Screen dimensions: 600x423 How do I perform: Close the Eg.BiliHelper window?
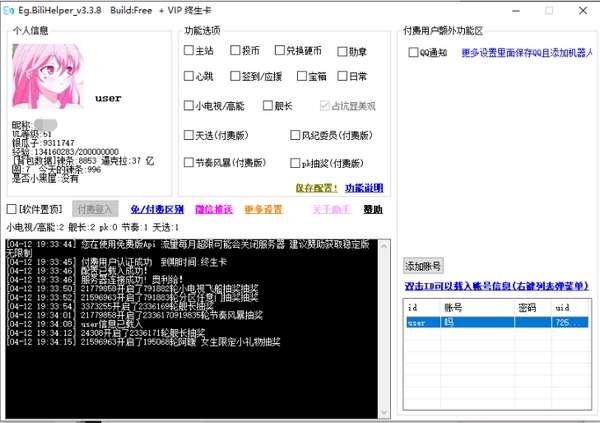click(583, 11)
